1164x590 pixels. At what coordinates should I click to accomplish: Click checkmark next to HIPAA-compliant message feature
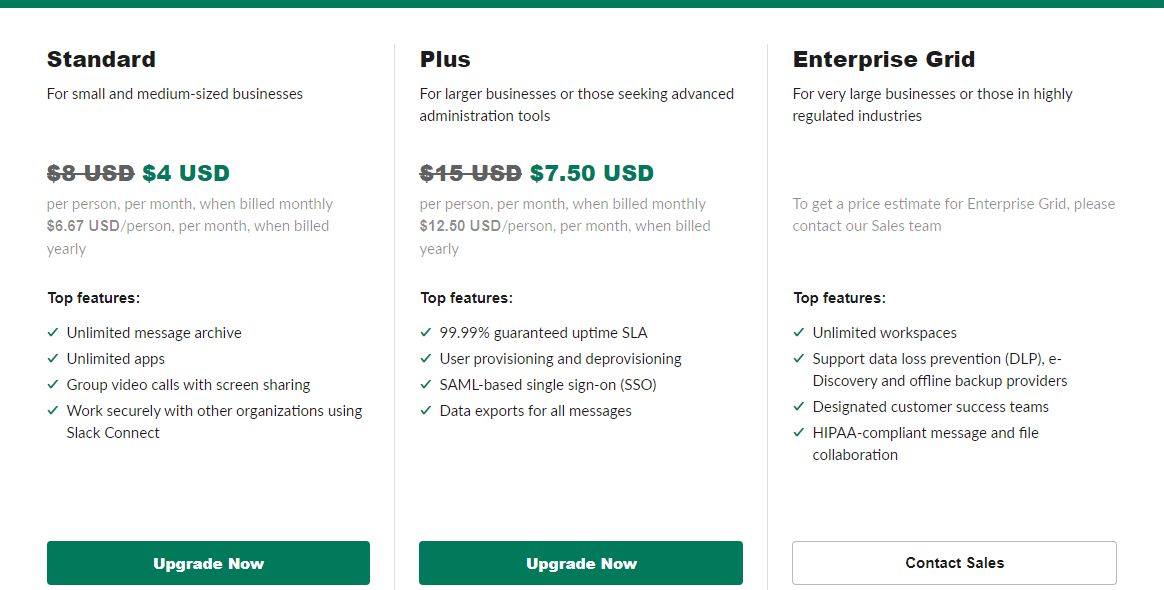click(x=799, y=433)
